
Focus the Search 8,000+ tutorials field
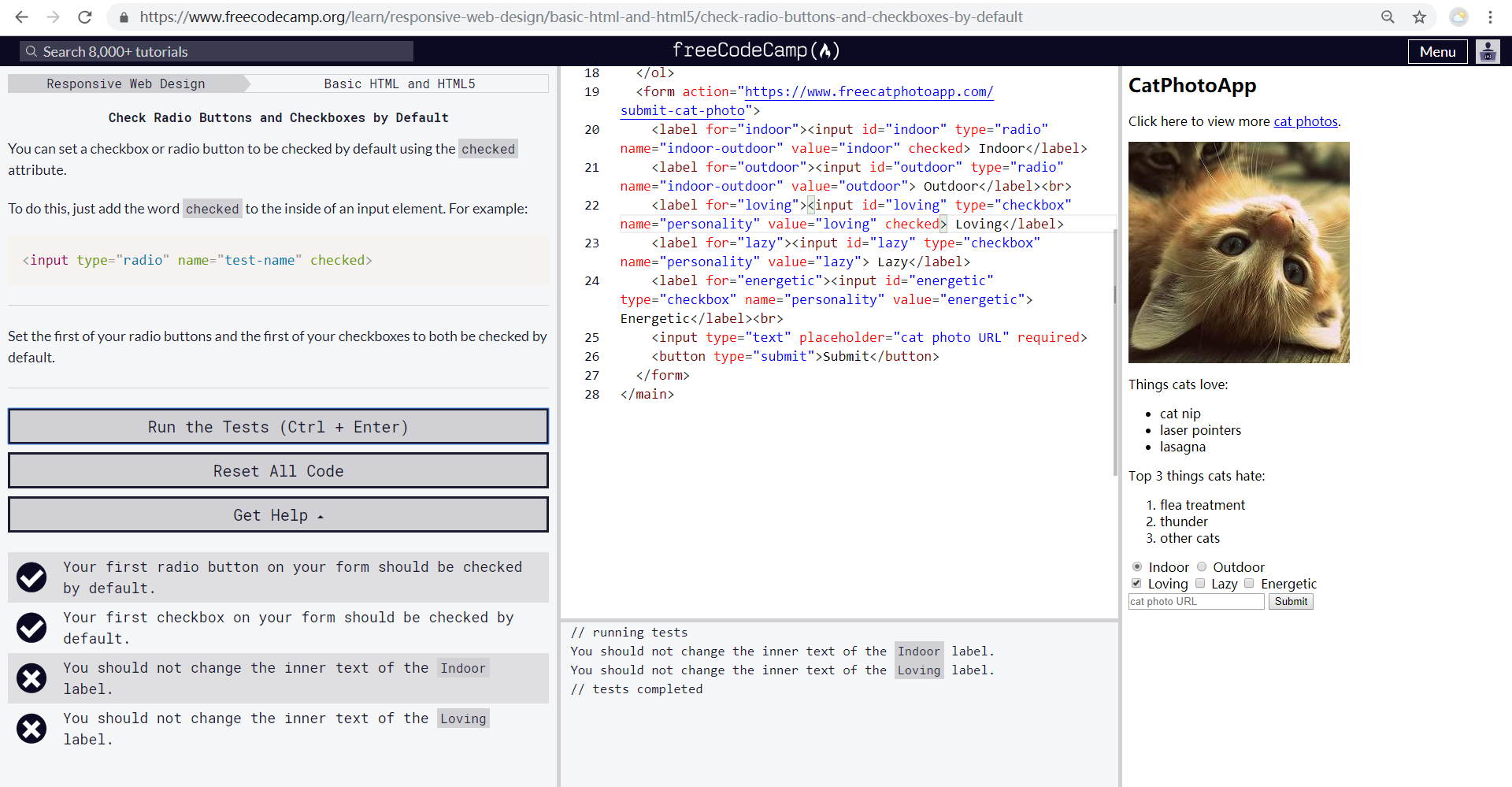[217, 51]
